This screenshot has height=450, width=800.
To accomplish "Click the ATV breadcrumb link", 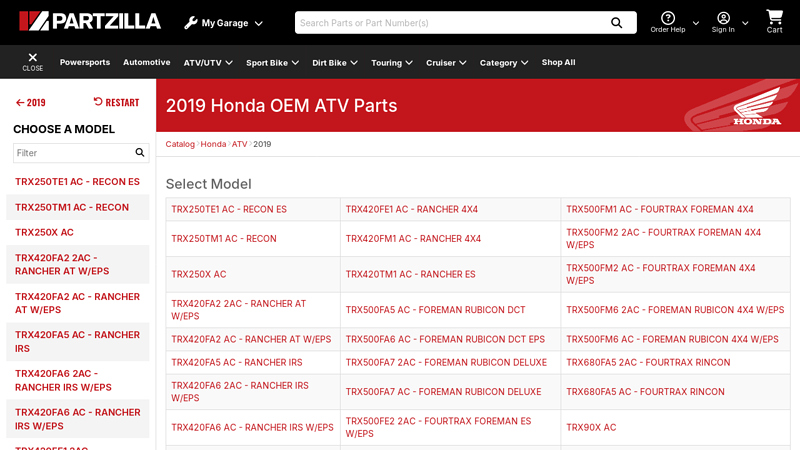I will (x=239, y=144).
